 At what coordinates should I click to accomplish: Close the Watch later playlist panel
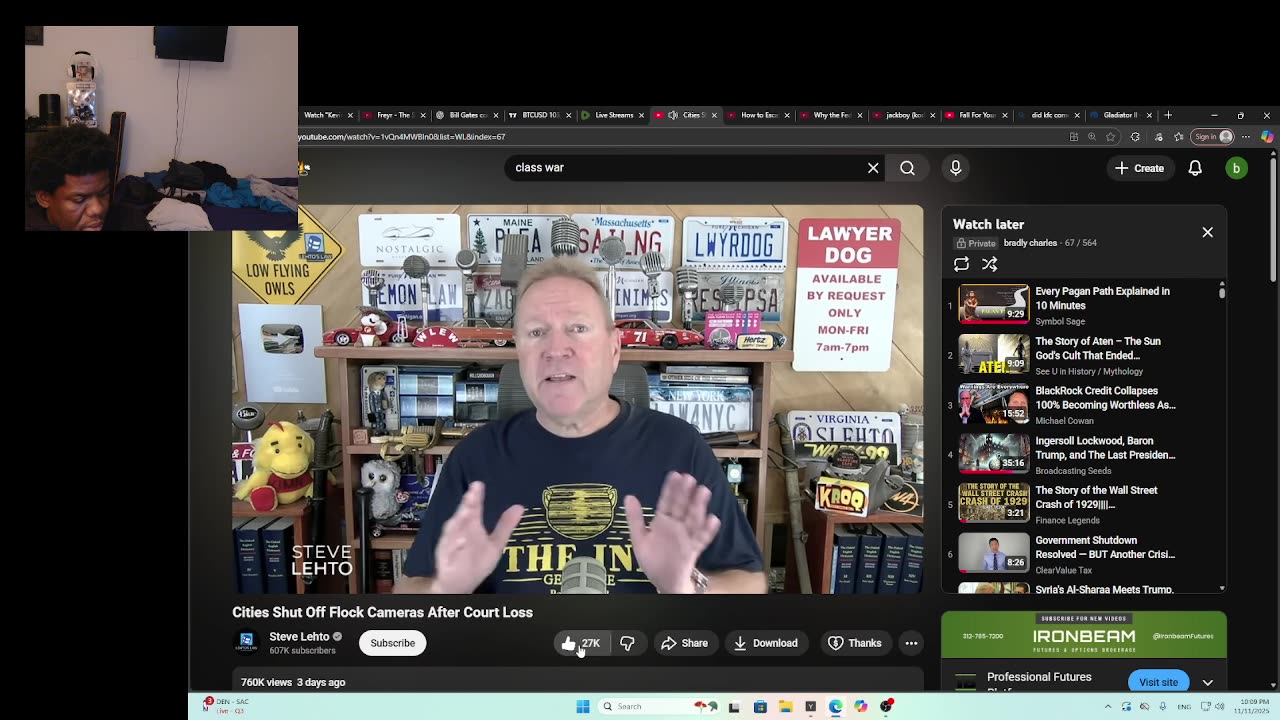click(x=1207, y=232)
